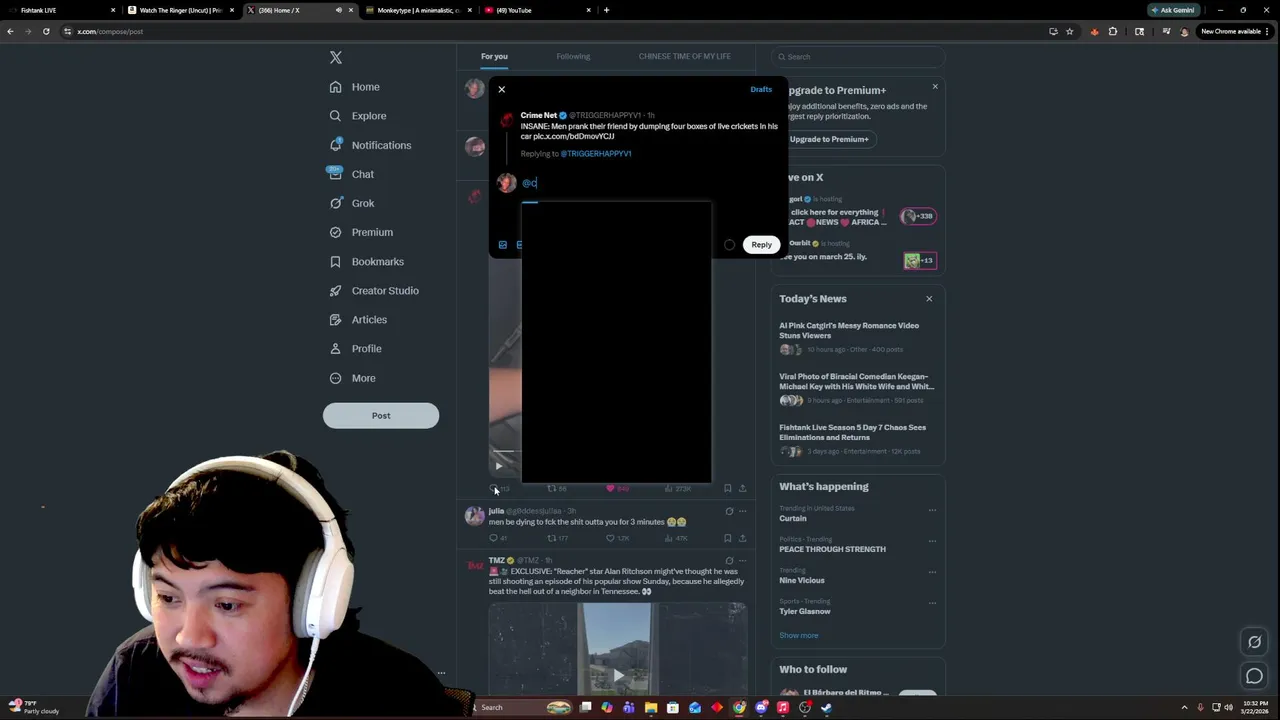Image resolution: width=1280 pixels, height=720 pixels.
Task: Close the Today's News panel
Action: pos(929,299)
